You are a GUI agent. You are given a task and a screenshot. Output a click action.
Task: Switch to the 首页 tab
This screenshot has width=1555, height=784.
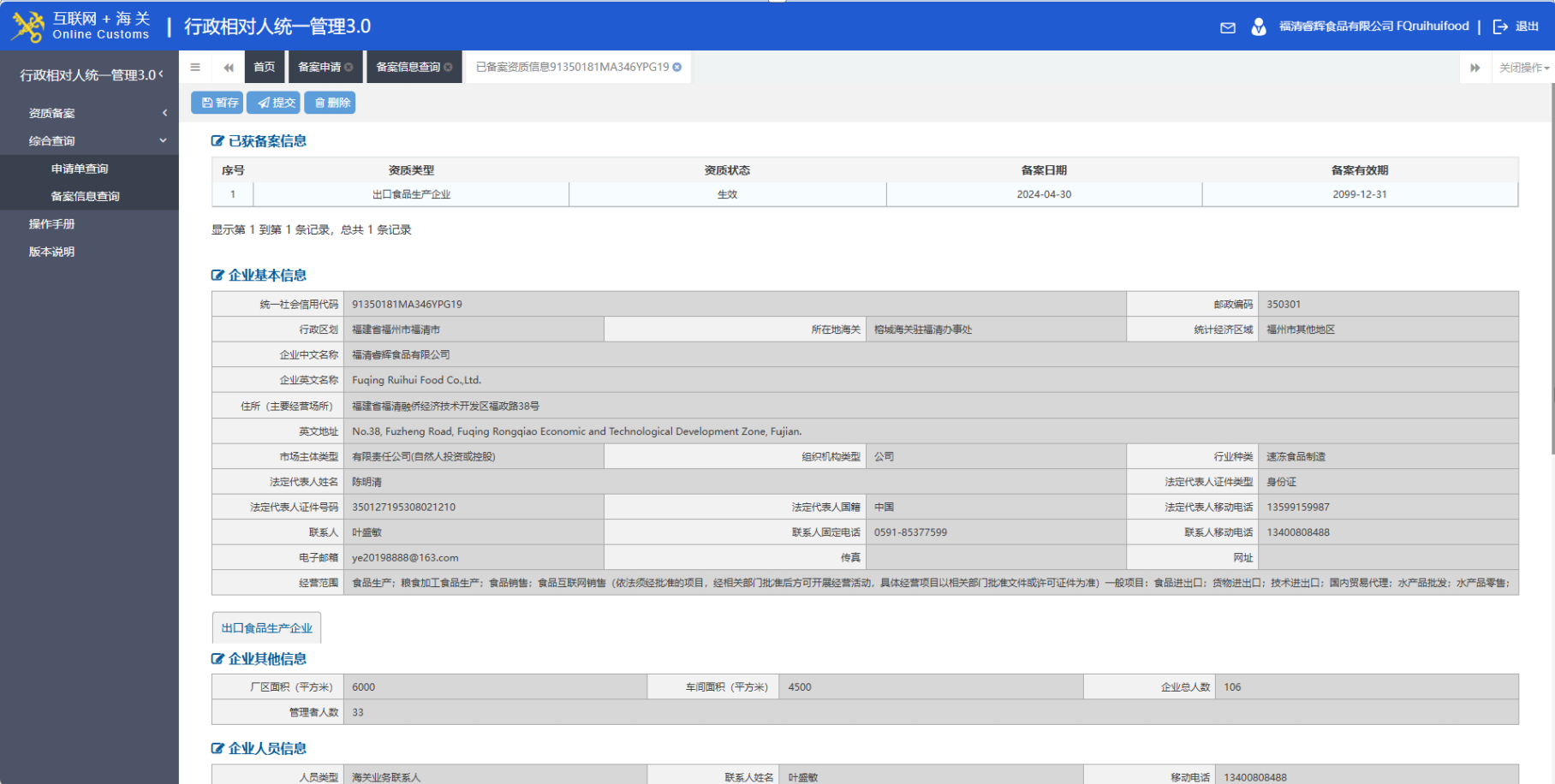pyautogui.click(x=265, y=67)
